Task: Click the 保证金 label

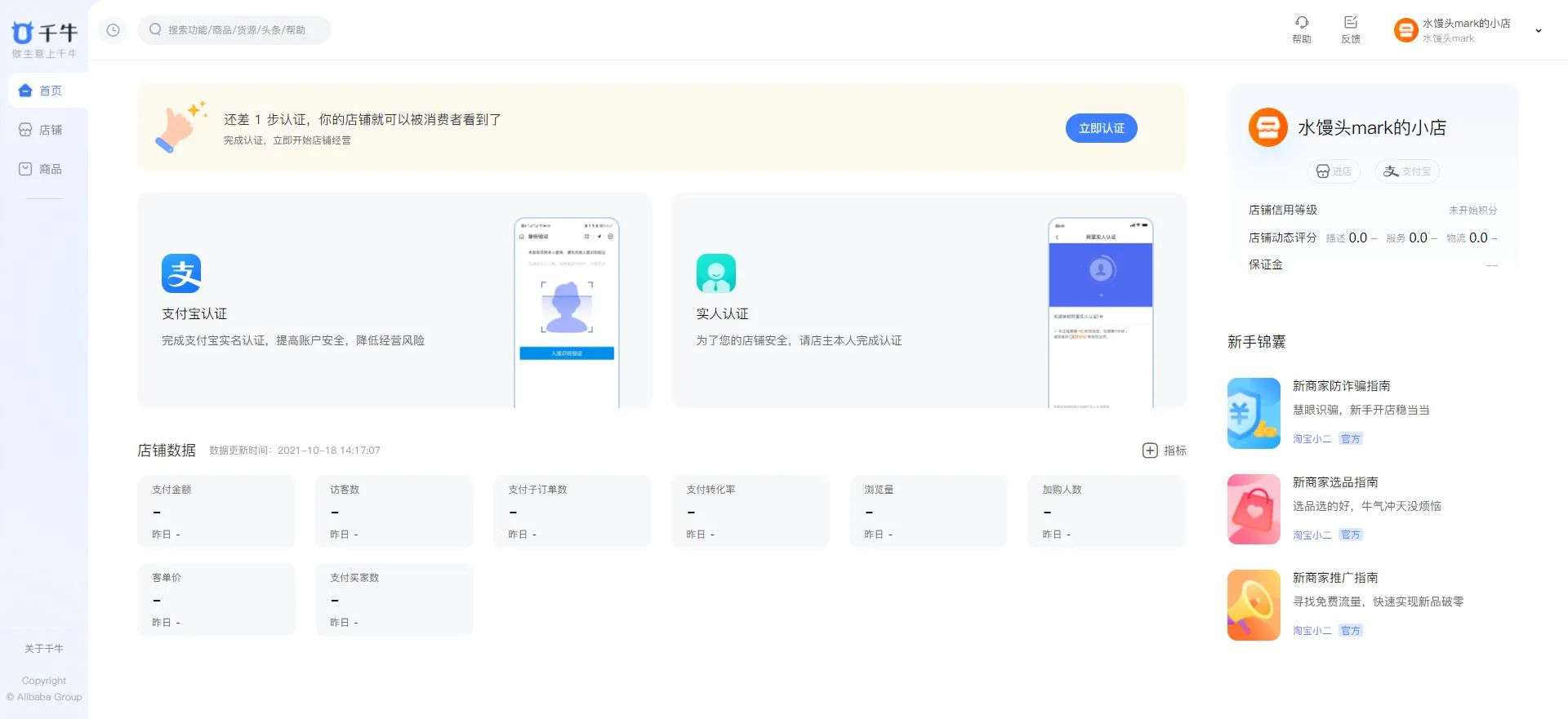Action: point(1266,264)
